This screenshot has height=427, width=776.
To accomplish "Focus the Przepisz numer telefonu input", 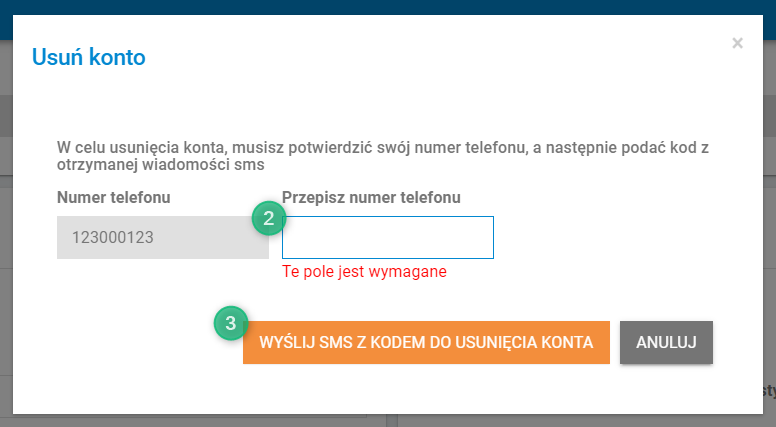I will (388, 237).
